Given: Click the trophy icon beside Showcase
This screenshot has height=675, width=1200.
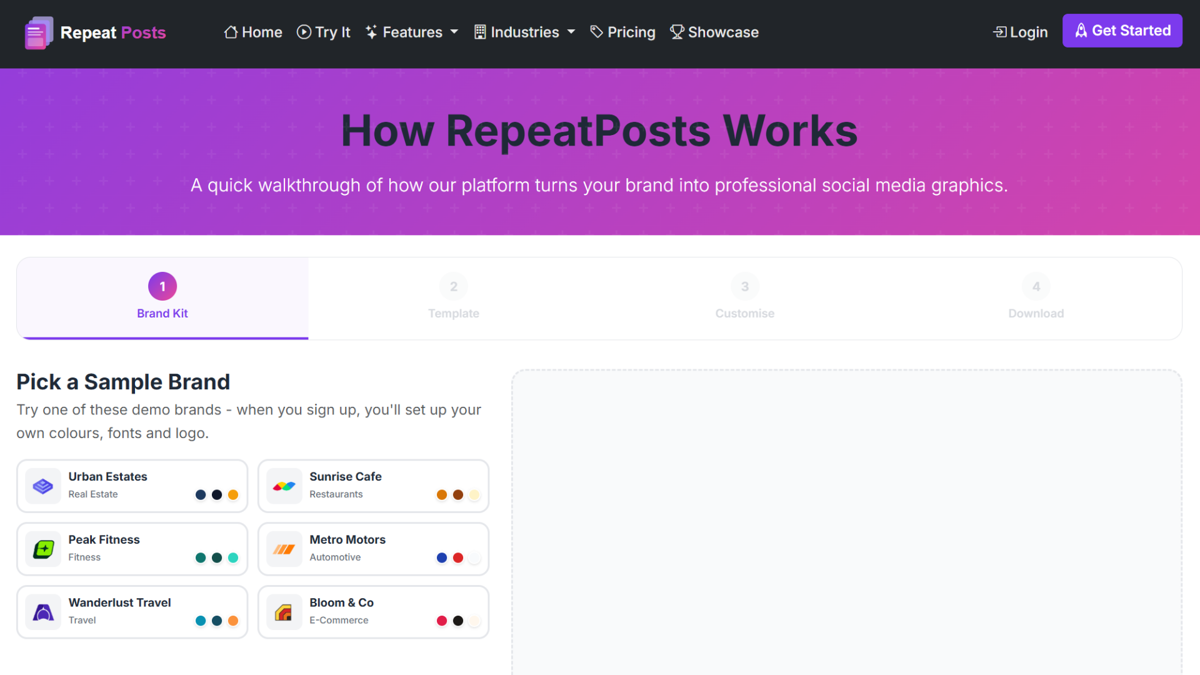Looking at the screenshot, I should [x=678, y=31].
